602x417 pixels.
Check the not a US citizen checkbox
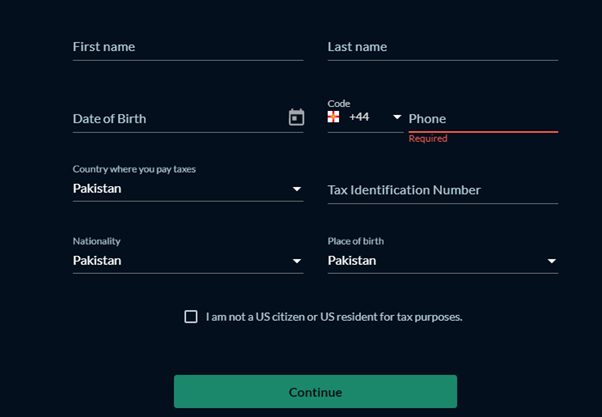(x=191, y=317)
